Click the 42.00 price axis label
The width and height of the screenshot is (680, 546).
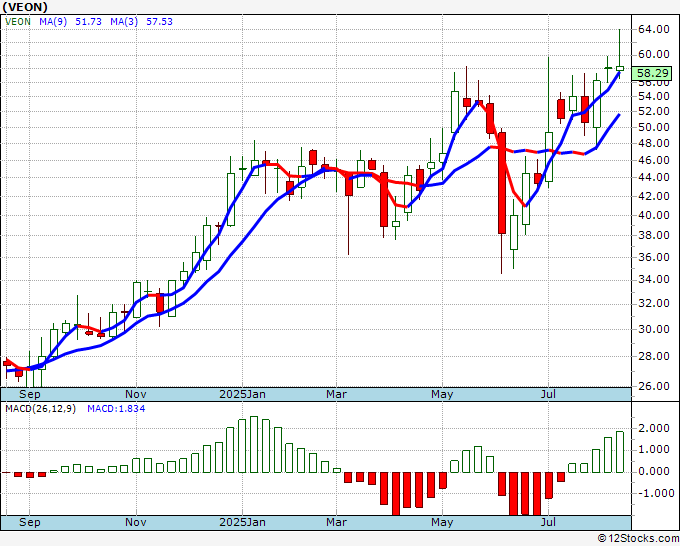point(654,196)
